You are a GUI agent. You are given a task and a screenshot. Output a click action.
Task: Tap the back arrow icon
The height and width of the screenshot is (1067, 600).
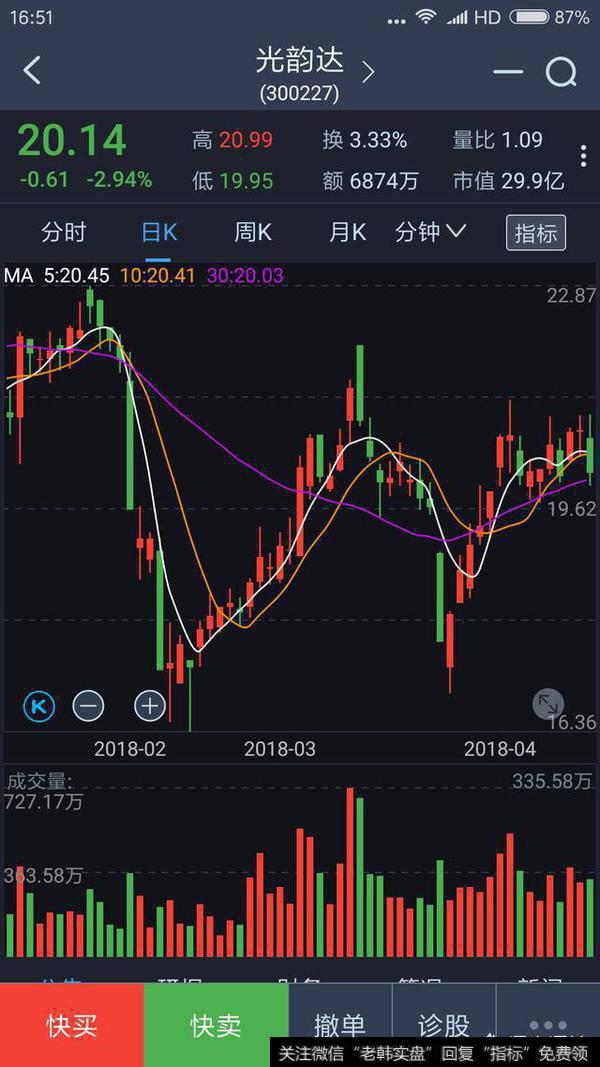[31, 71]
